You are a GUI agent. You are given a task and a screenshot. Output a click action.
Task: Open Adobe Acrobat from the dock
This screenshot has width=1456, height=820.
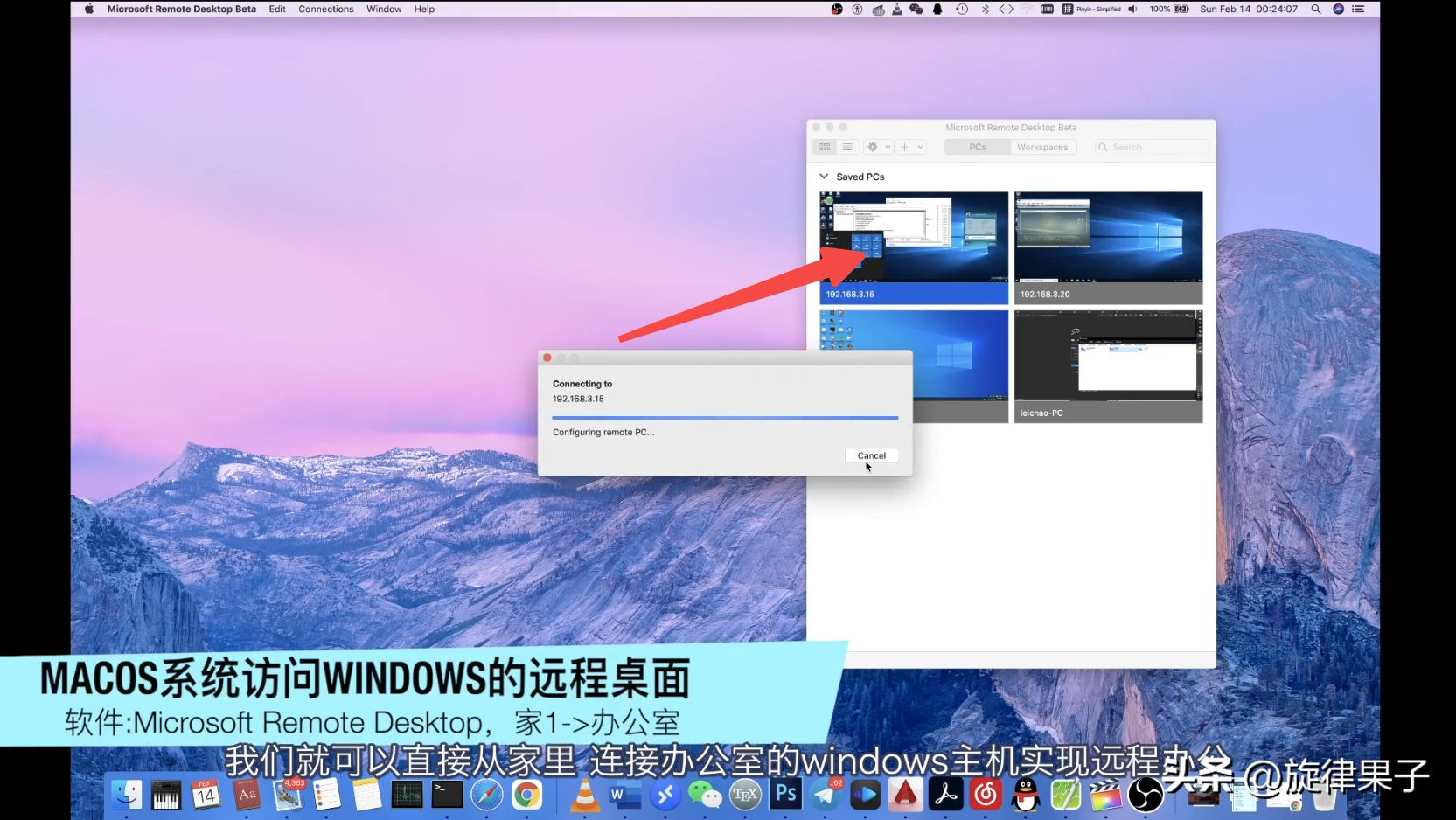tap(945, 794)
